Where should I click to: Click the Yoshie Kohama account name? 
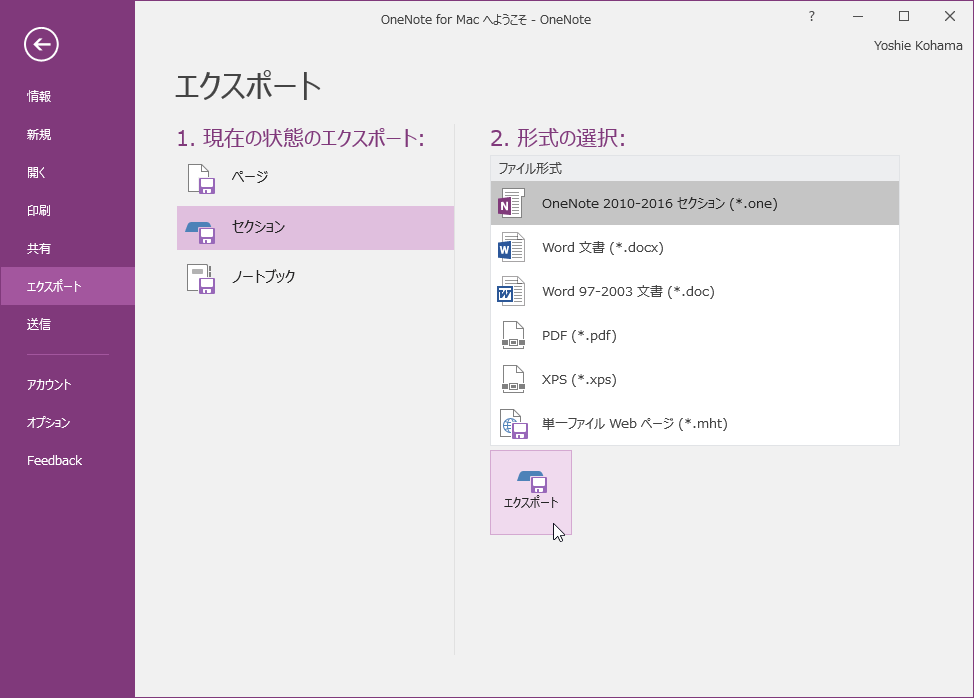[917, 45]
